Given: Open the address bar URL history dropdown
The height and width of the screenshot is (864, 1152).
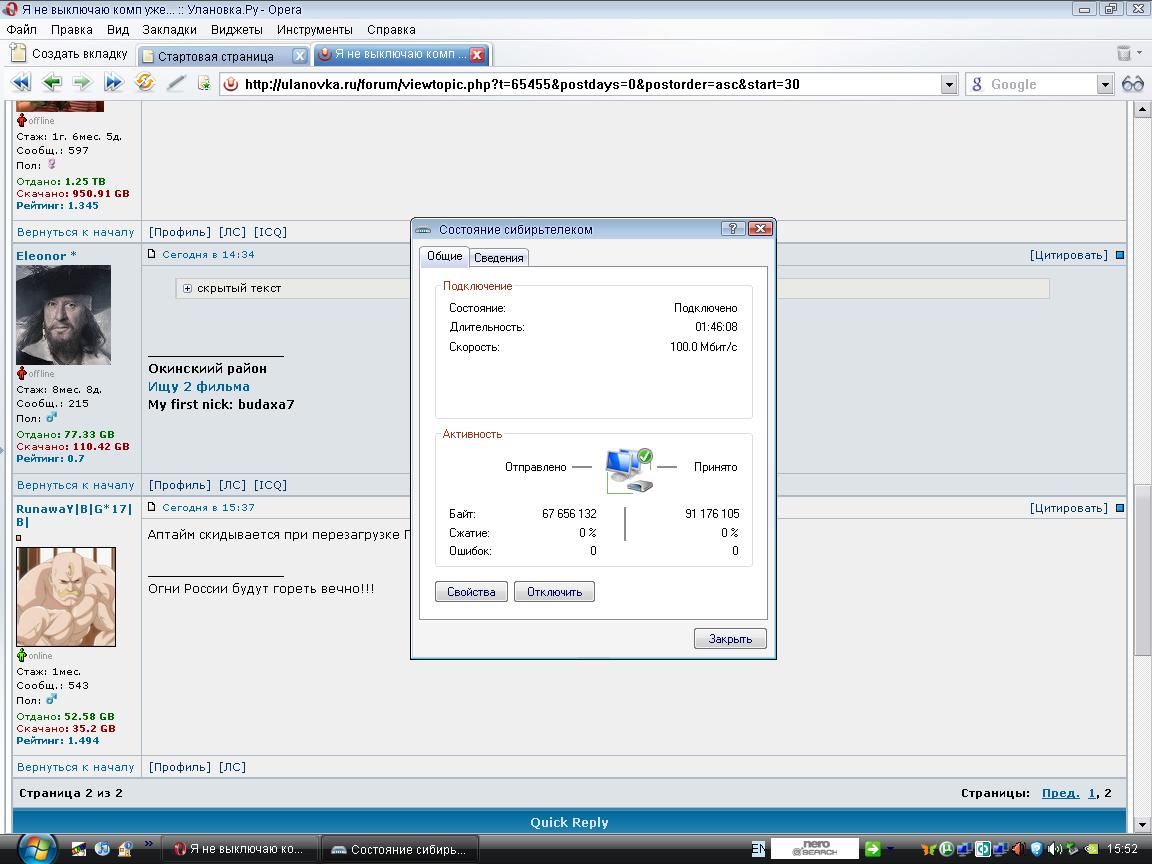Looking at the screenshot, I should pos(949,85).
